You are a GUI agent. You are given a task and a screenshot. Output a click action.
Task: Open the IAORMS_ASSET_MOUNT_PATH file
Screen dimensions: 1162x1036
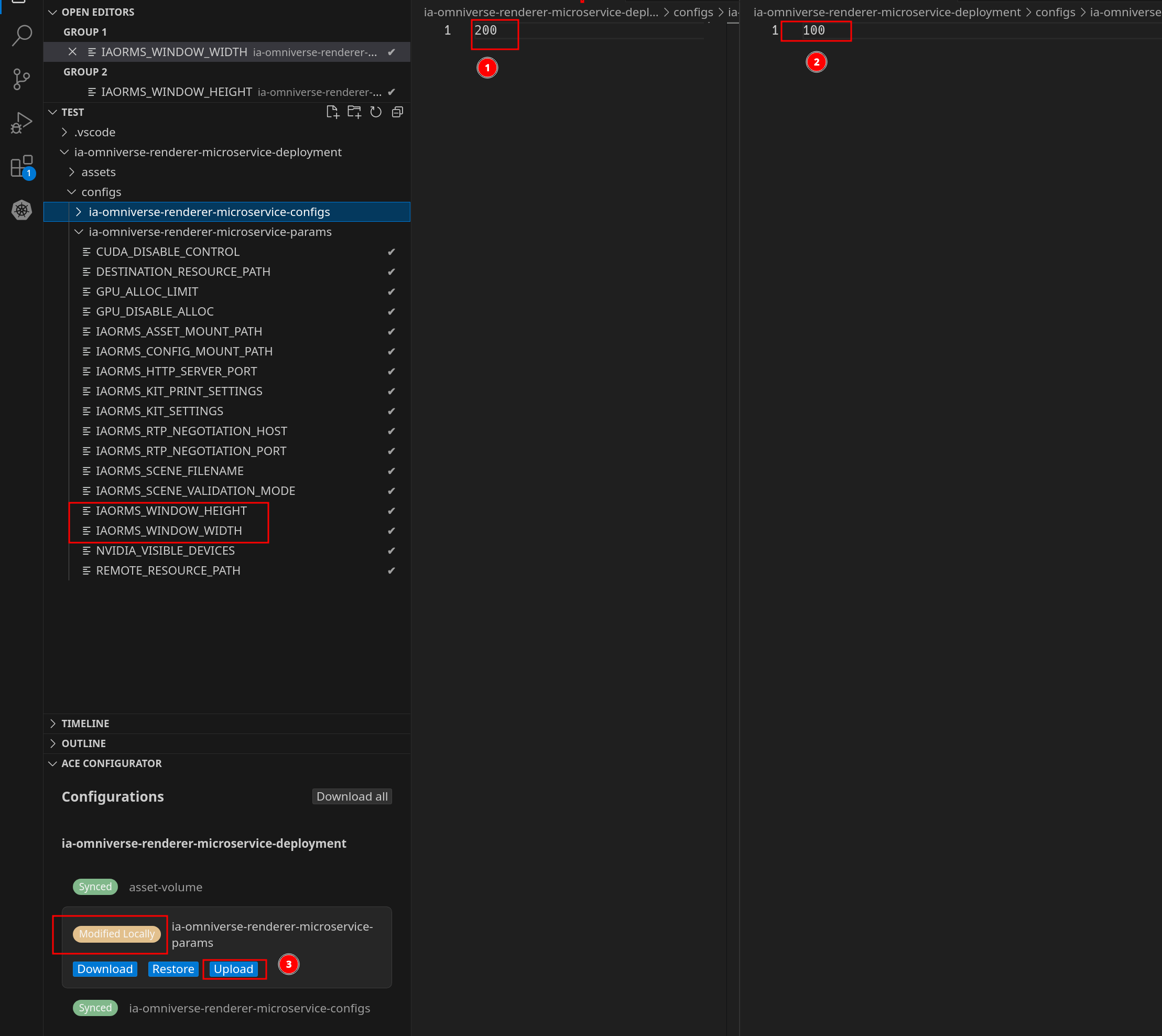[x=227, y=331]
